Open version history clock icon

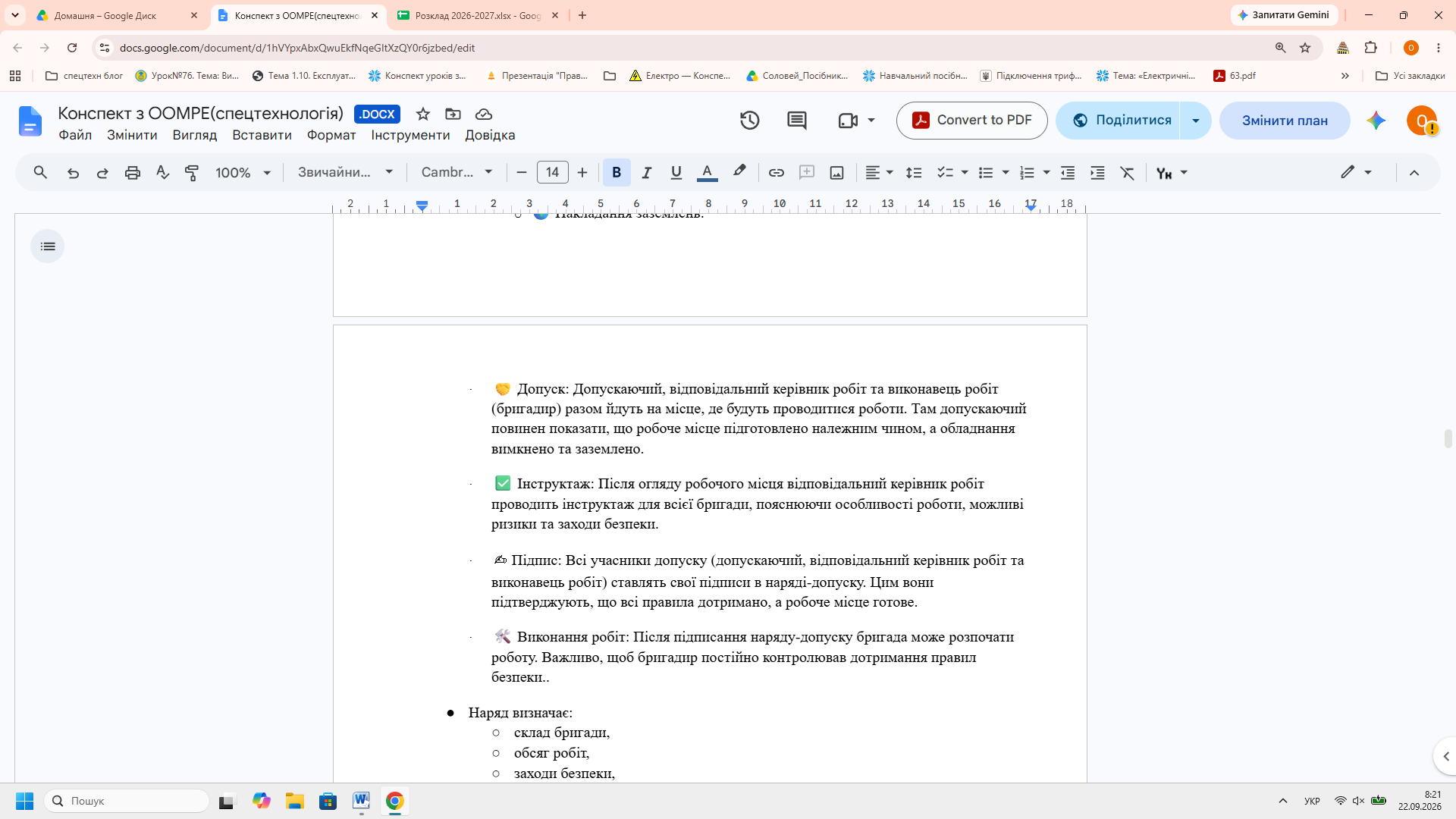click(749, 121)
